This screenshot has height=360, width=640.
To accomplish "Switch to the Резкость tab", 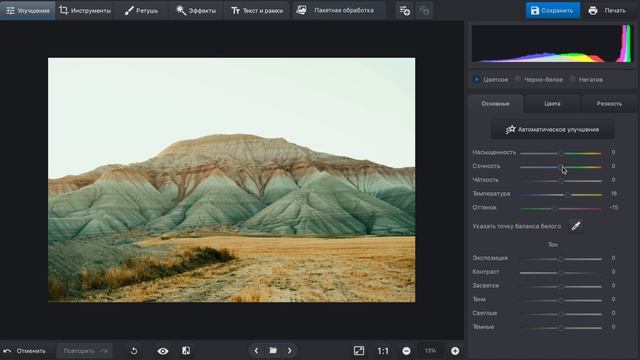I will [609, 104].
